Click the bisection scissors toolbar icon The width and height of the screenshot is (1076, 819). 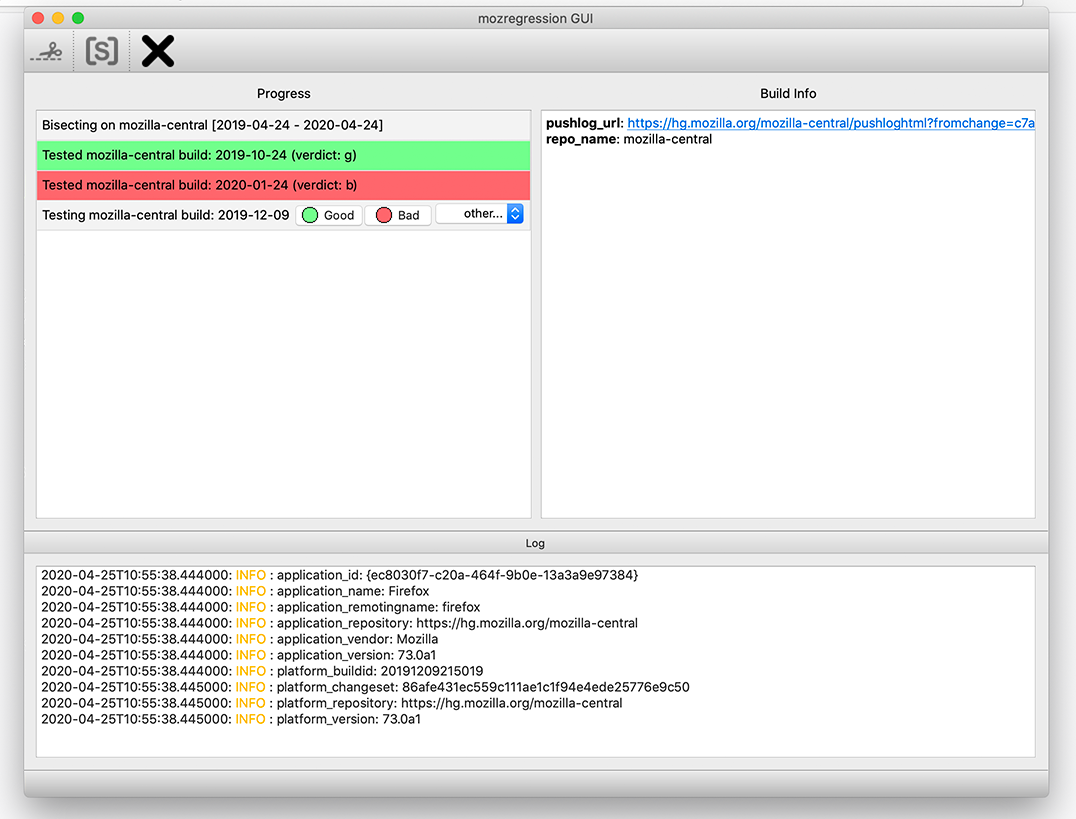46,51
